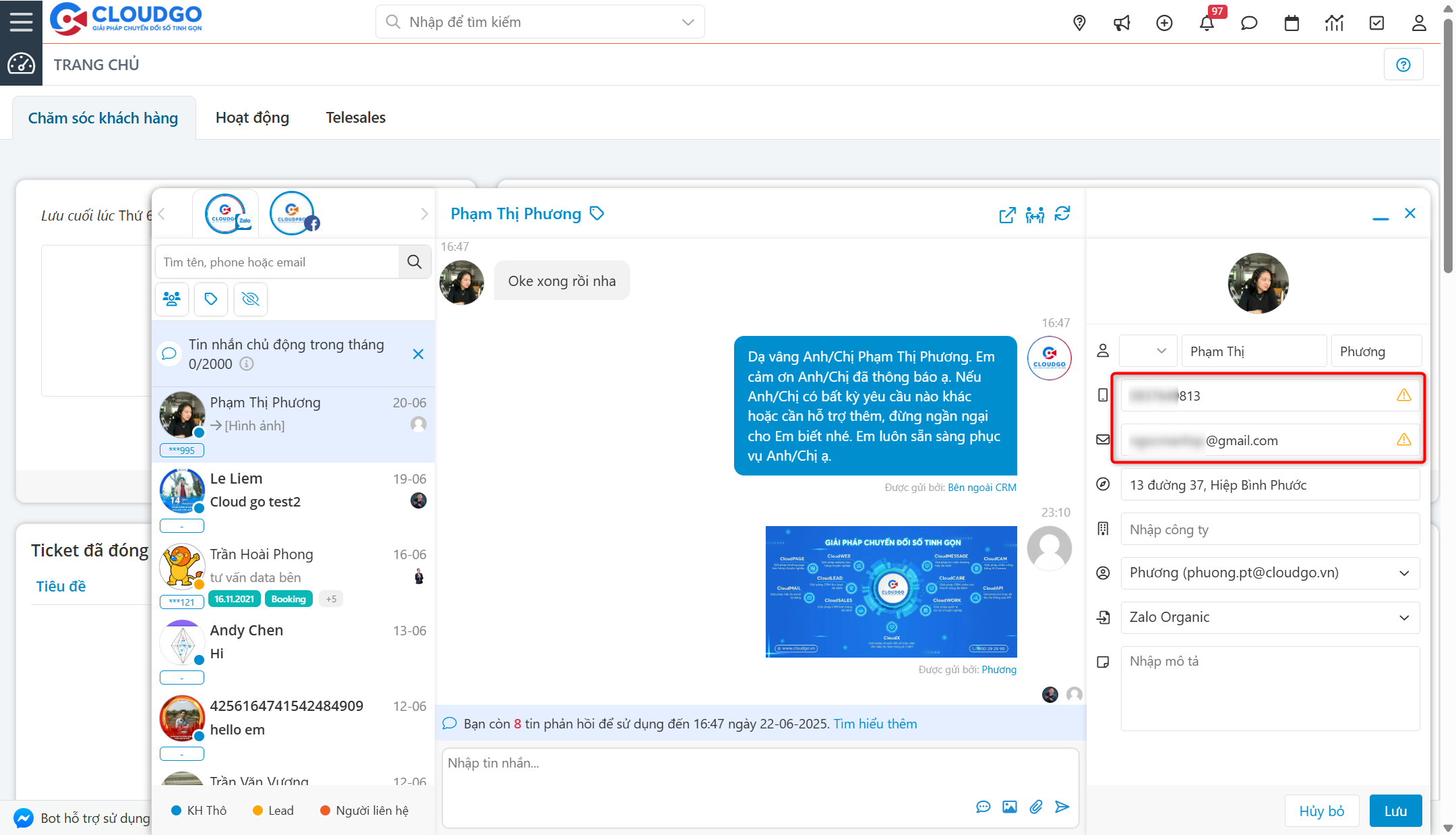
Task: Switch to the Telesales tab
Action: click(355, 117)
